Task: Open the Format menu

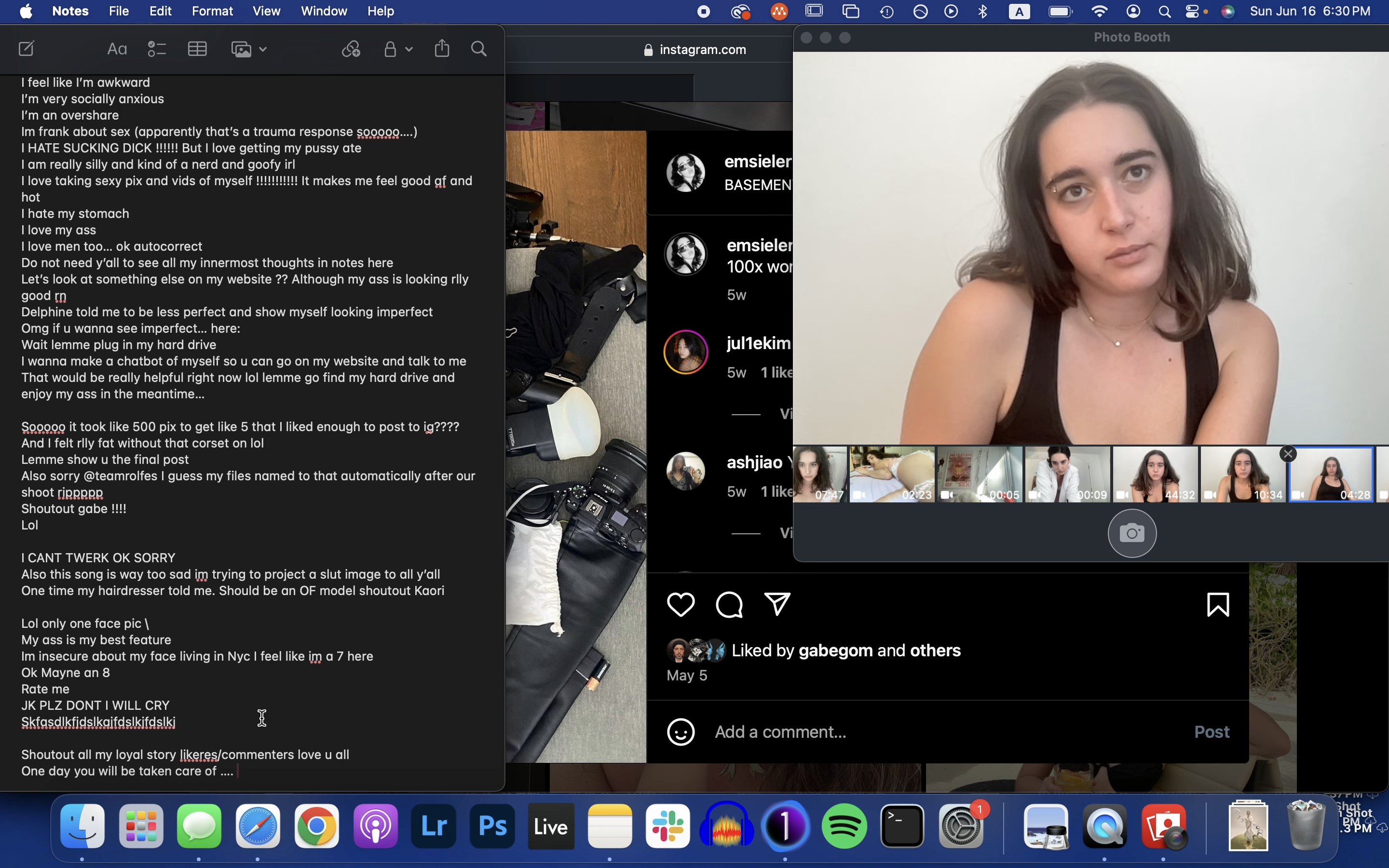Action: tap(212, 12)
